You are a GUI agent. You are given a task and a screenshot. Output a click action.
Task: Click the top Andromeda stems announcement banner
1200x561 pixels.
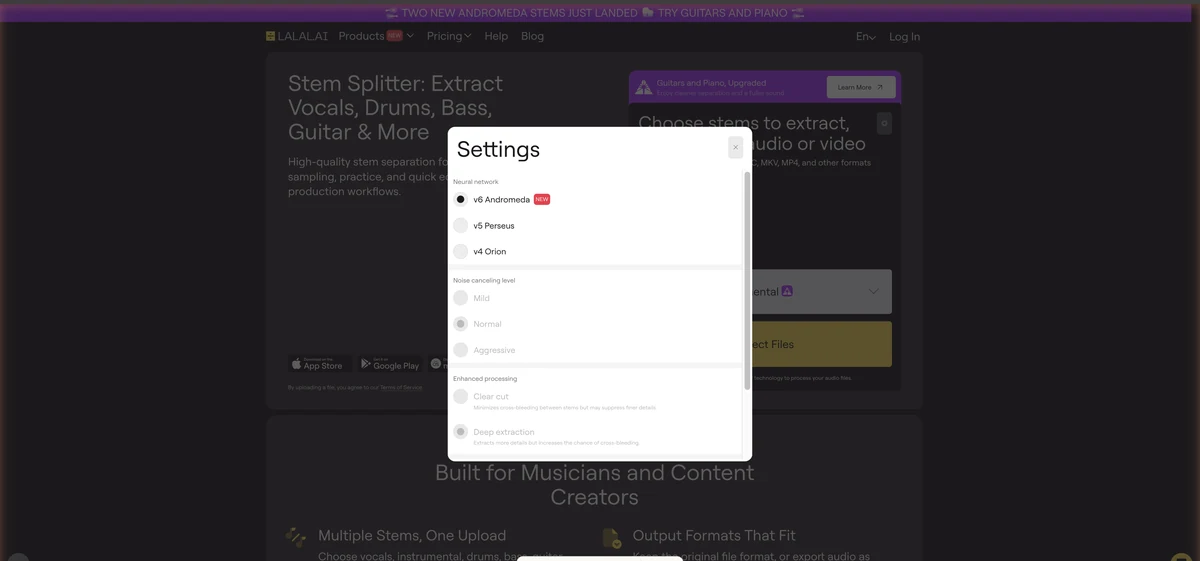595,13
